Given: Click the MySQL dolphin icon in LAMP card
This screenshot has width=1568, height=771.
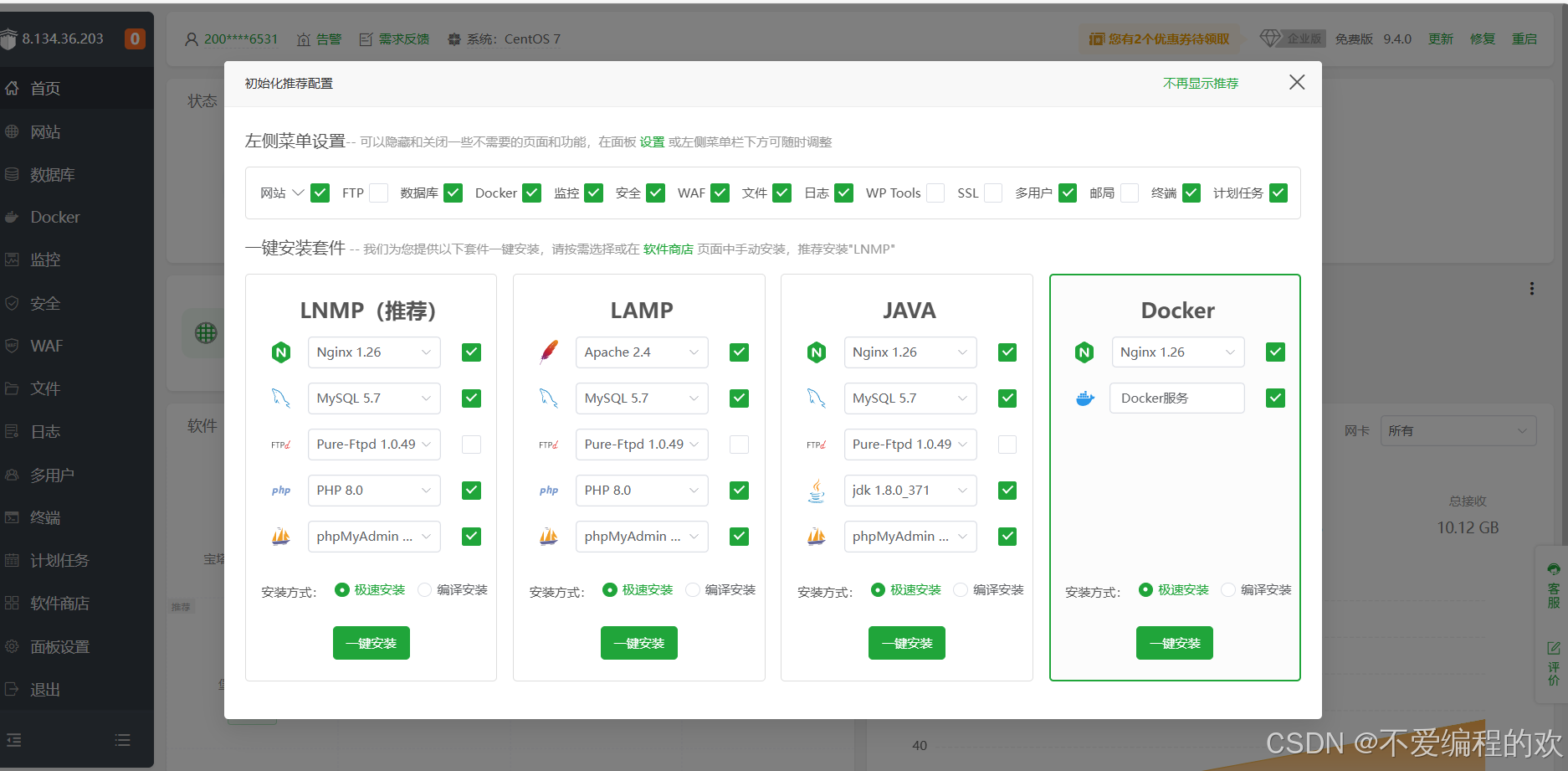Looking at the screenshot, I should 549,398.
